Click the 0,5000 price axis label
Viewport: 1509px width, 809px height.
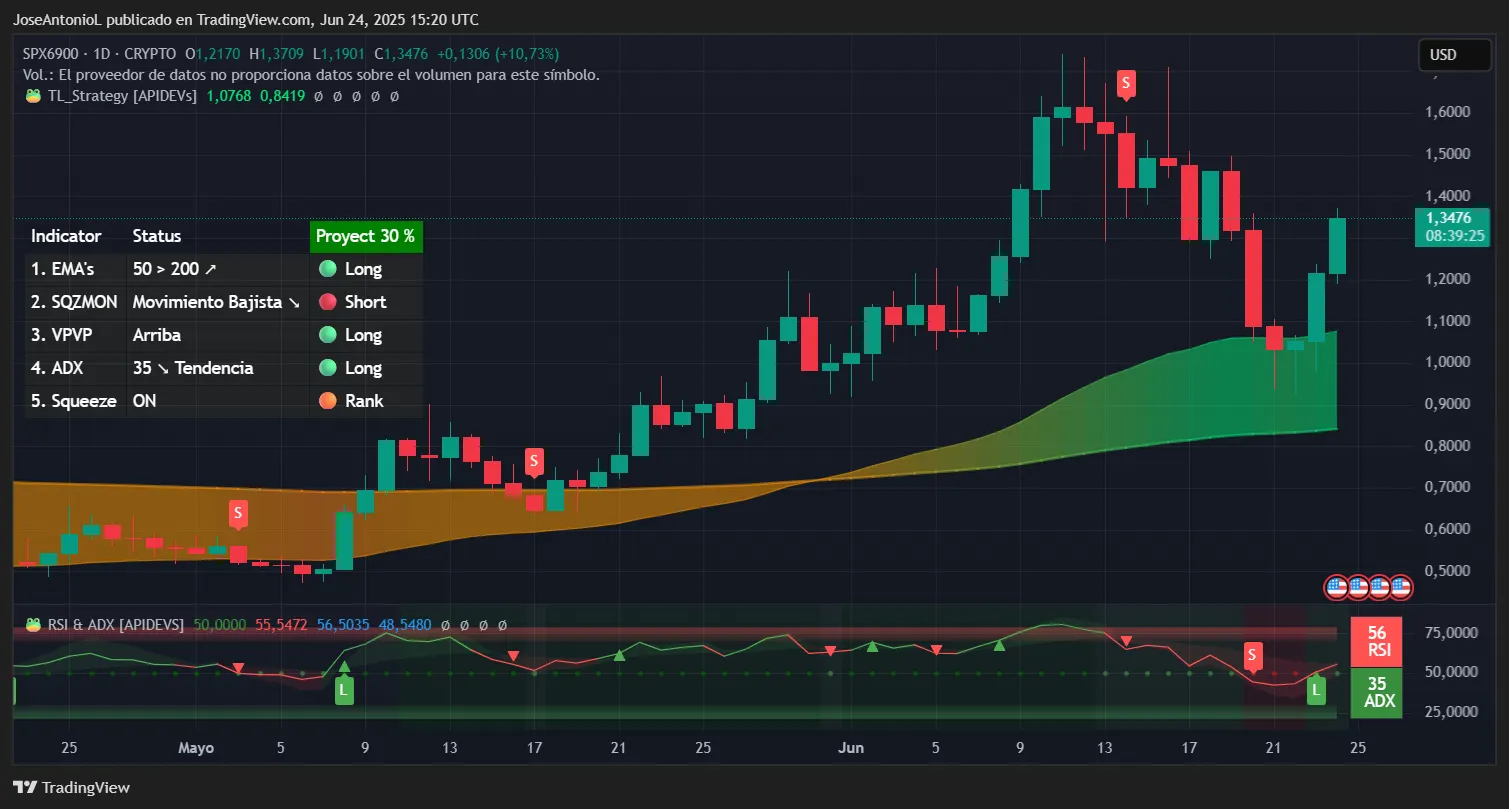click(1449, 570)
